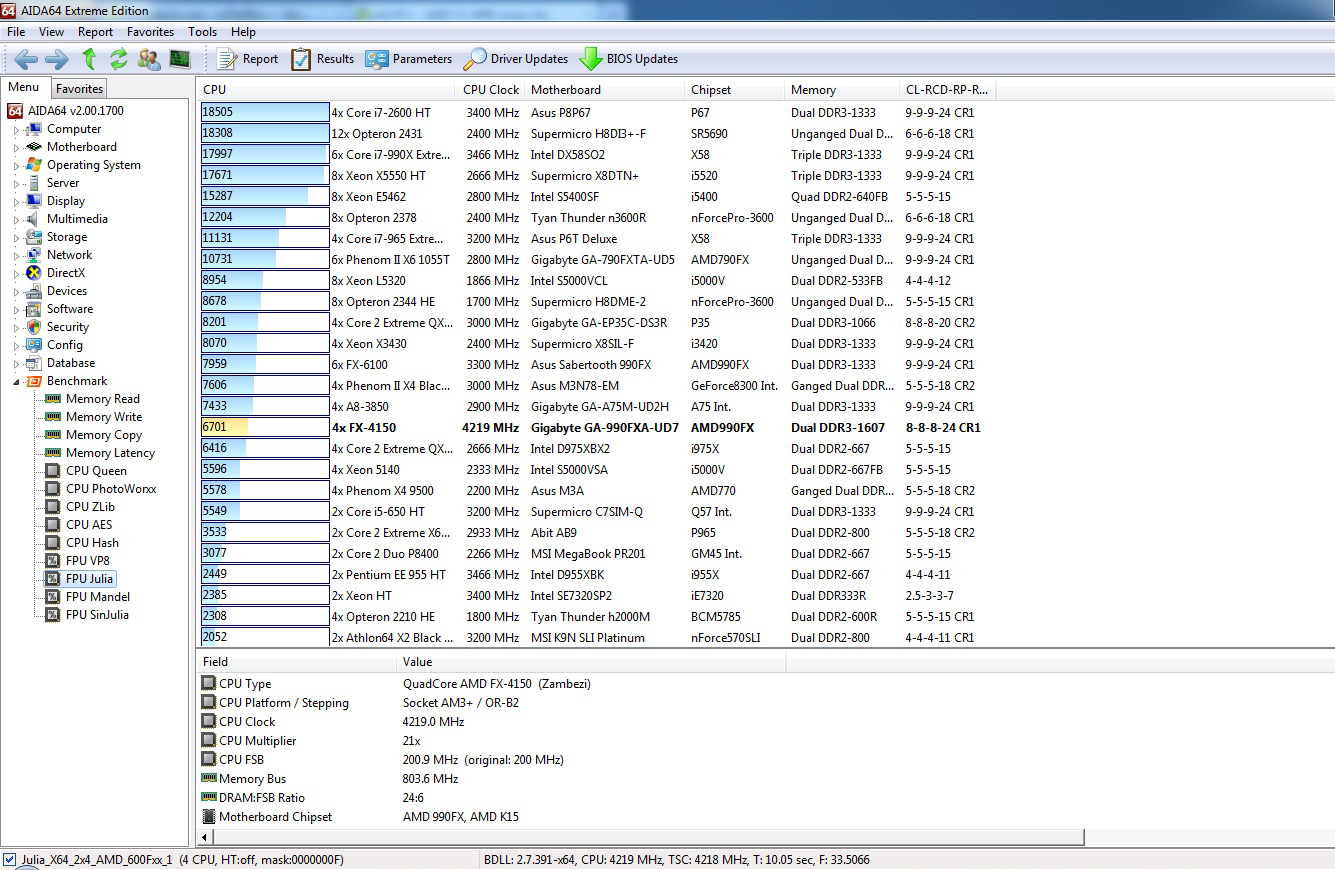The height and width of the screenshot is (870, 1335).
Task: Collapse the Benchmark tree node
Action: 16,382
